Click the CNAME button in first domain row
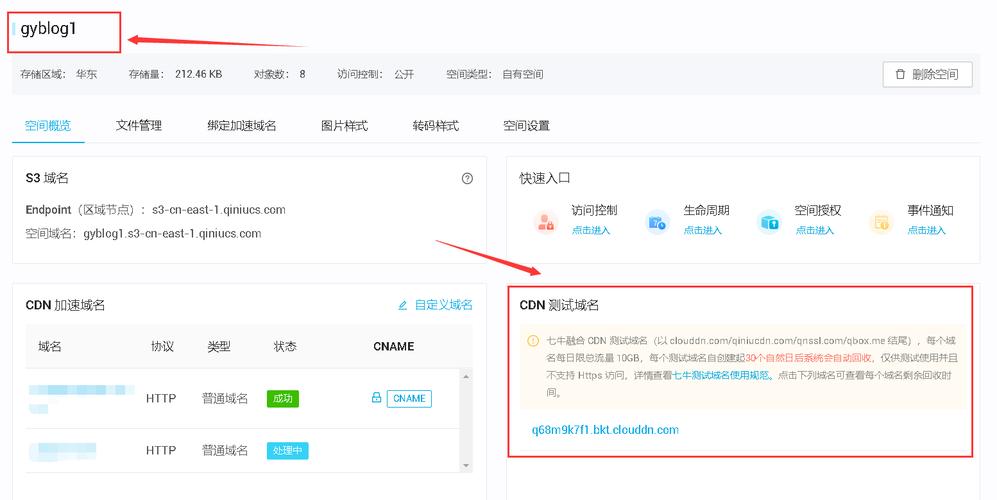The height and width of the screenshot is (500, 997). [x=409, y=398]
